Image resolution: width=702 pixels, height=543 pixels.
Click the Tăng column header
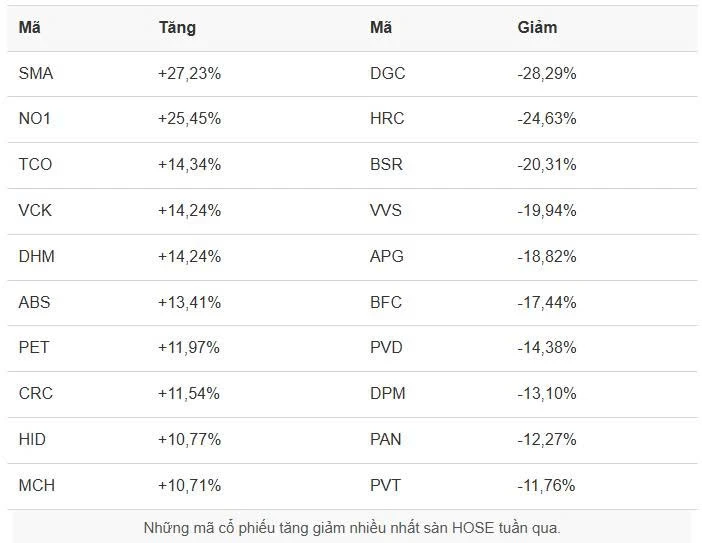pos(177,28)
